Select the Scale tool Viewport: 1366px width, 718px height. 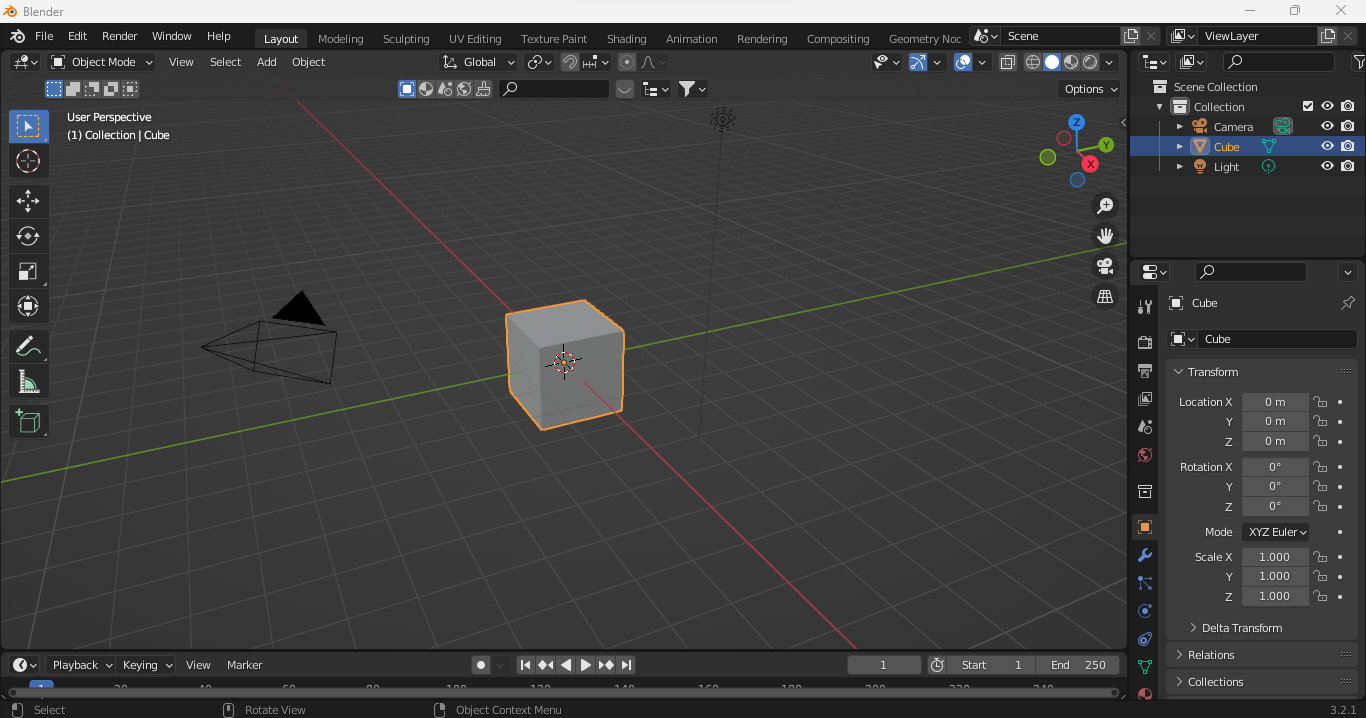28,272
